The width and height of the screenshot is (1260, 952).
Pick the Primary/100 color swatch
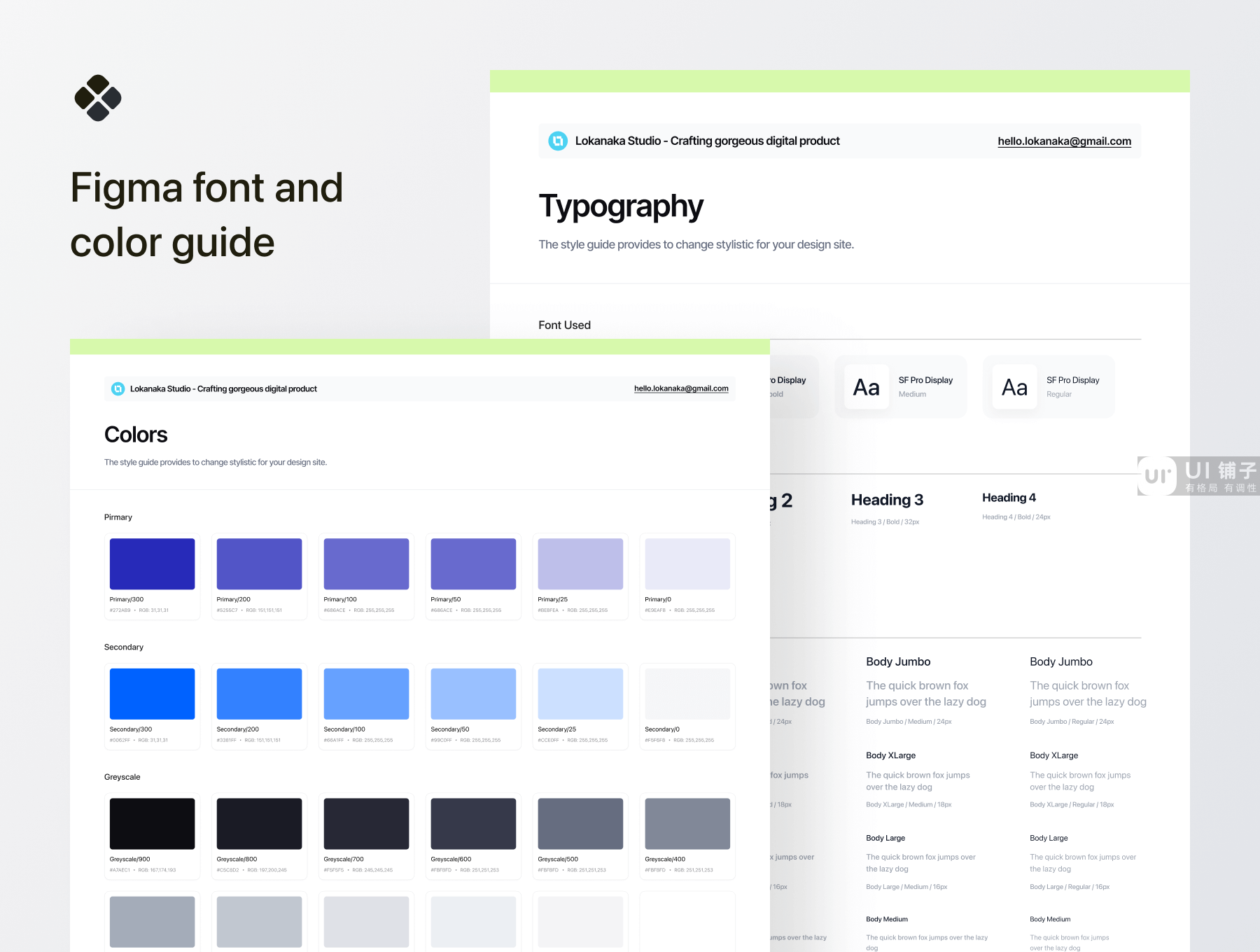tap(366, 563)
